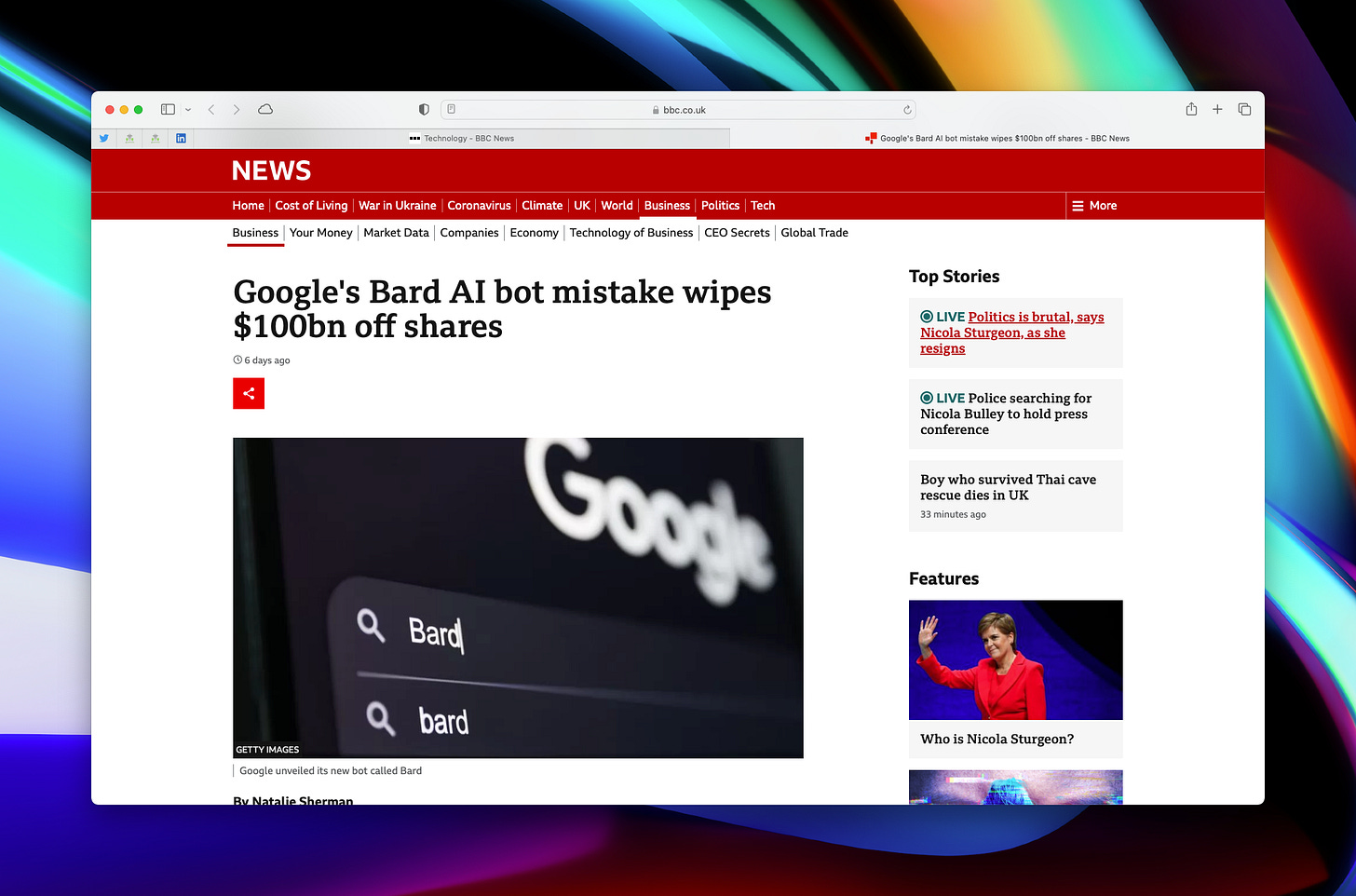Open the World news section
The image size is (1356, 896).
coord(617,206)
